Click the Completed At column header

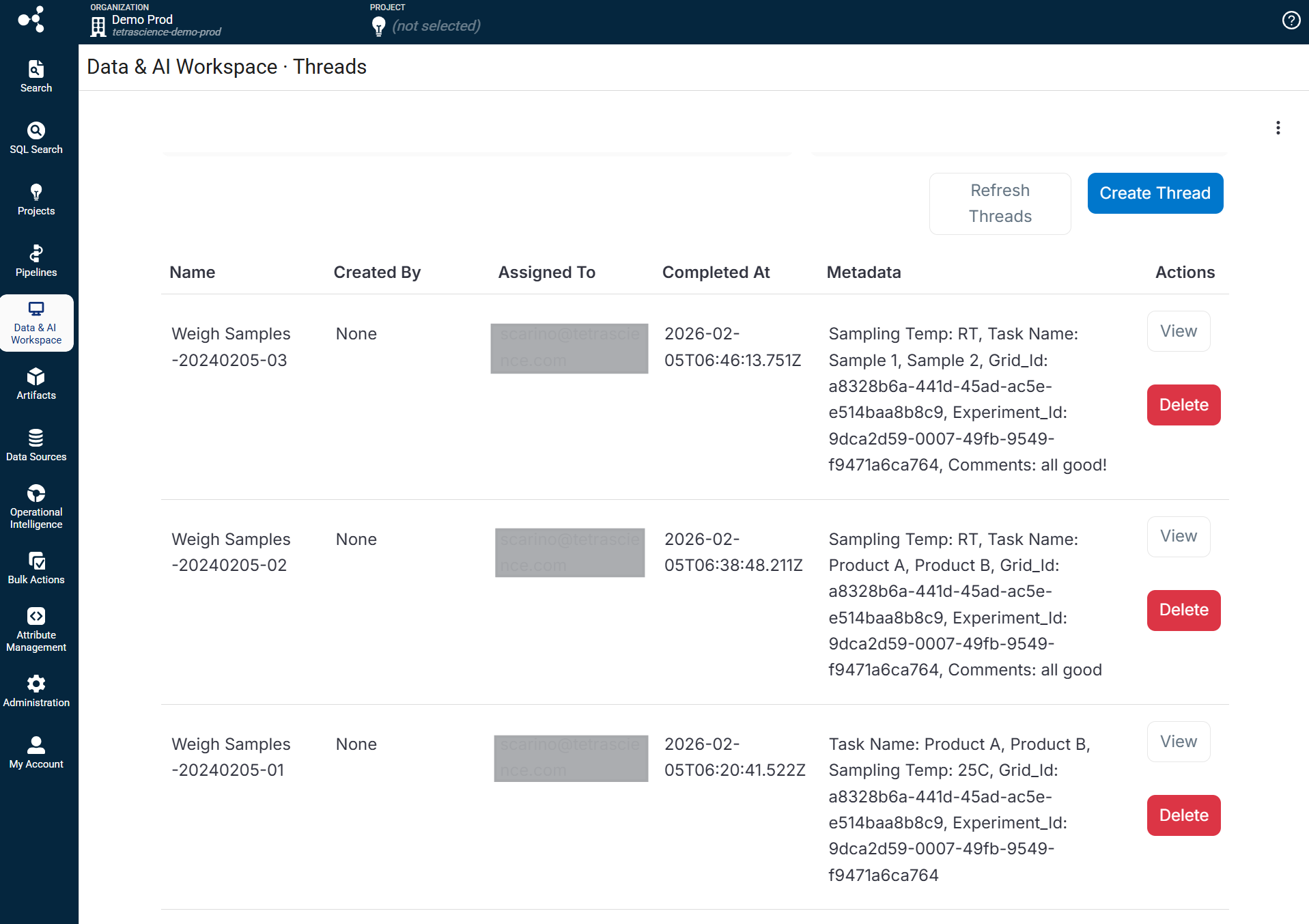pyautogui.click(x=716, y=272)
